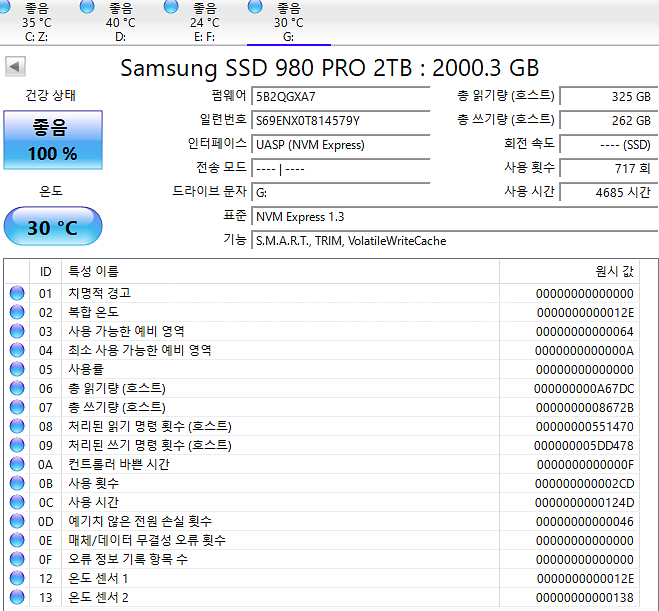
Task: Select attribute name 온도 센서 2
Action: tap(98, 597)
